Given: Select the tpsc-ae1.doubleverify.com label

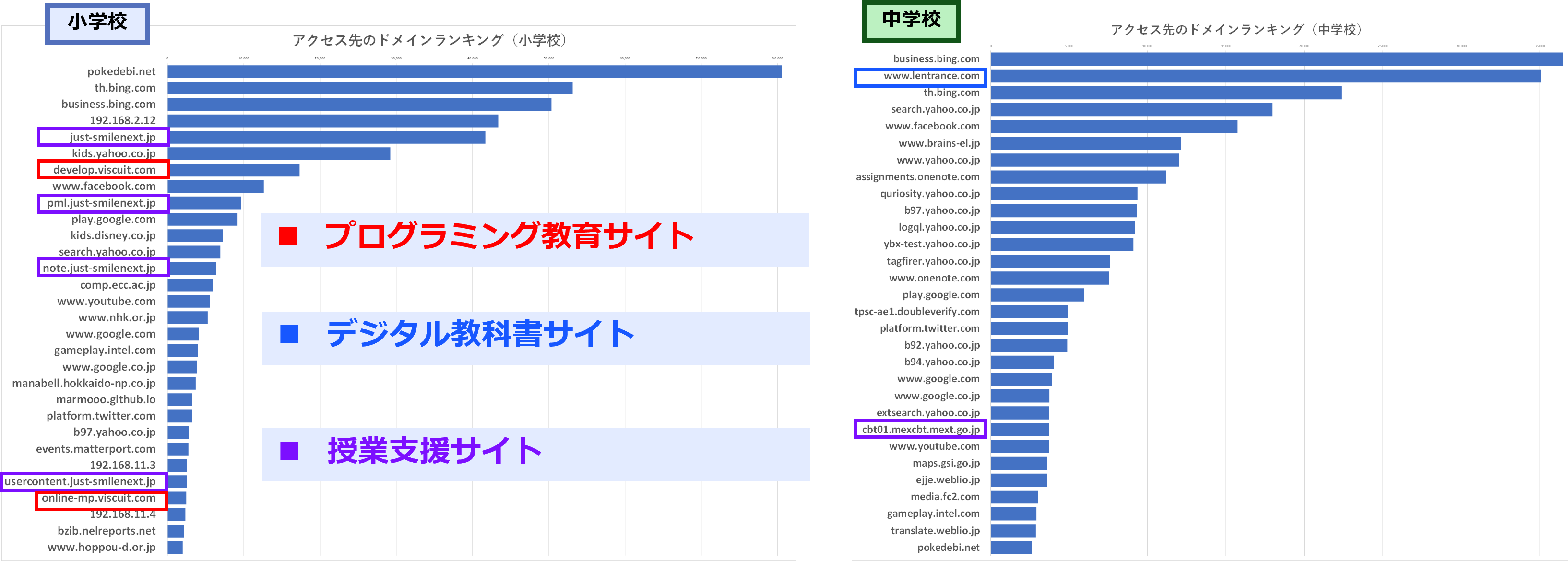Looking at the screenshot, I should point(917,312).
